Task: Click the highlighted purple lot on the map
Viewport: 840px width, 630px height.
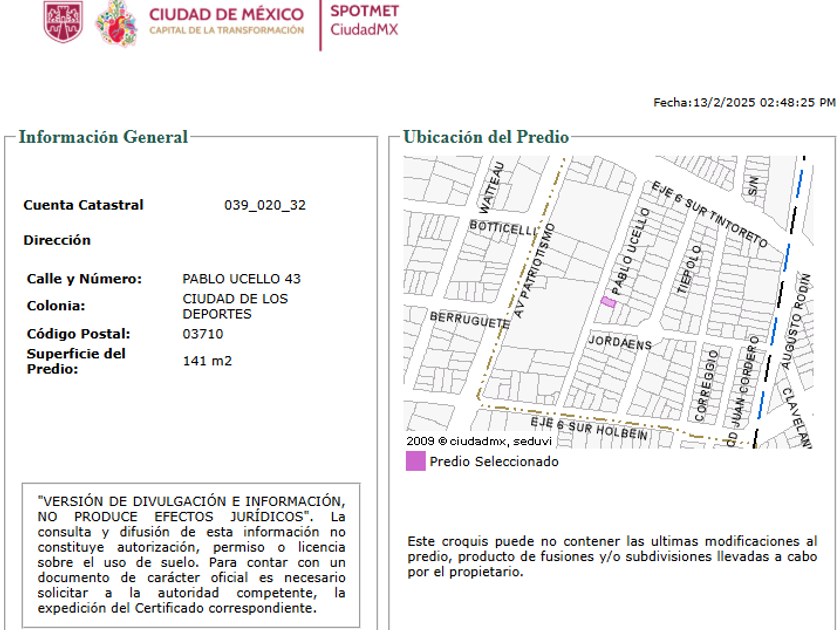Action: point(608,302)
